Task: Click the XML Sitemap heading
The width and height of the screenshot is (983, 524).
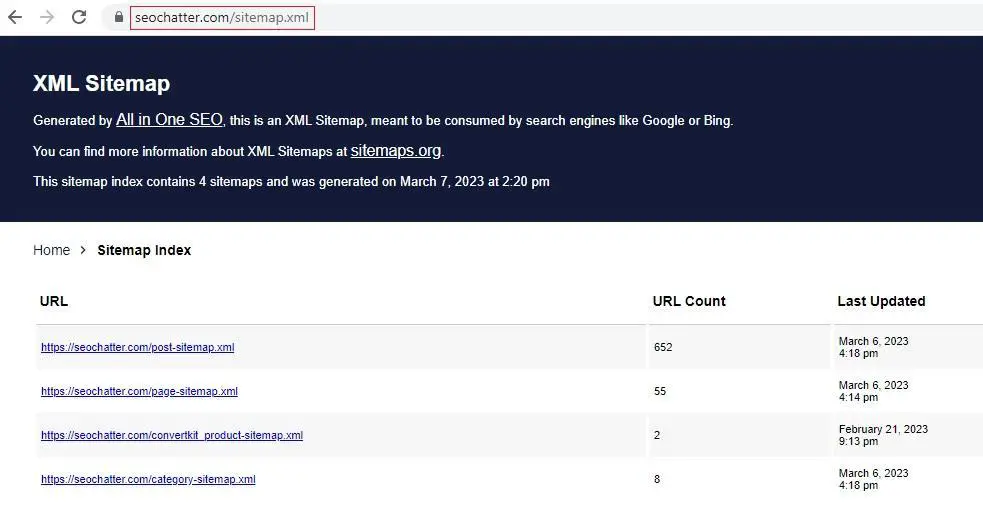Action: [102, 83]
